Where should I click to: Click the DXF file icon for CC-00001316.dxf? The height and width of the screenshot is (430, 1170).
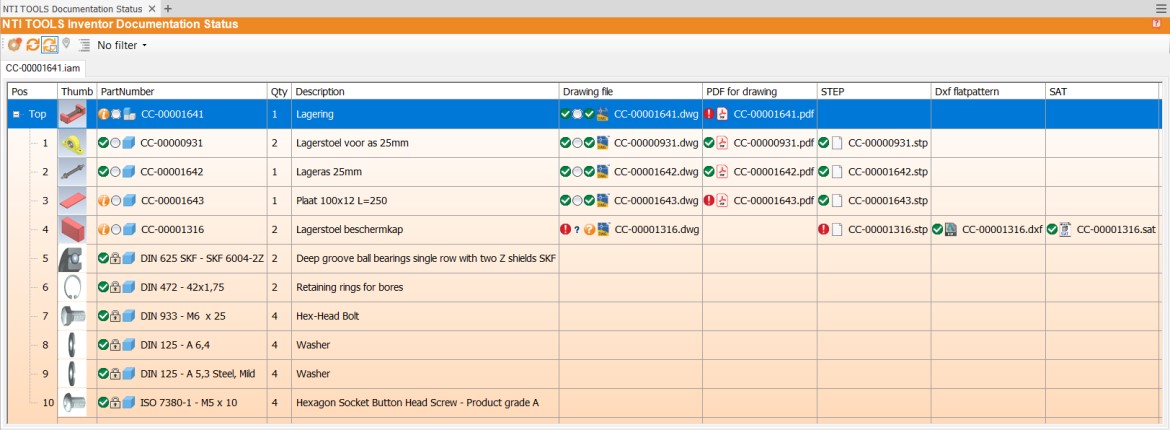click(x=952, y=229)
